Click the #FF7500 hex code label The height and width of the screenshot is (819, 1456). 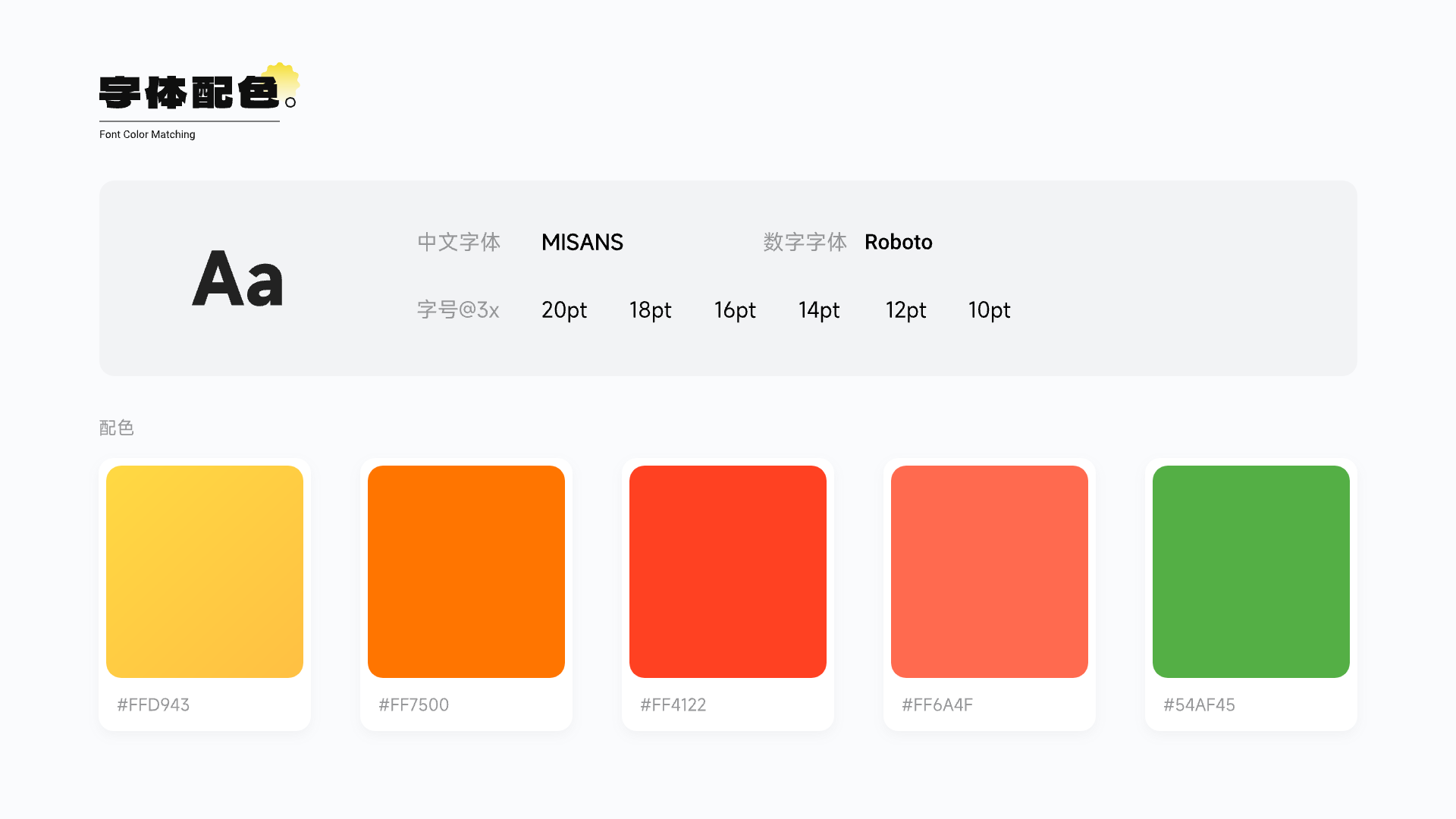[x=414, y=704]
